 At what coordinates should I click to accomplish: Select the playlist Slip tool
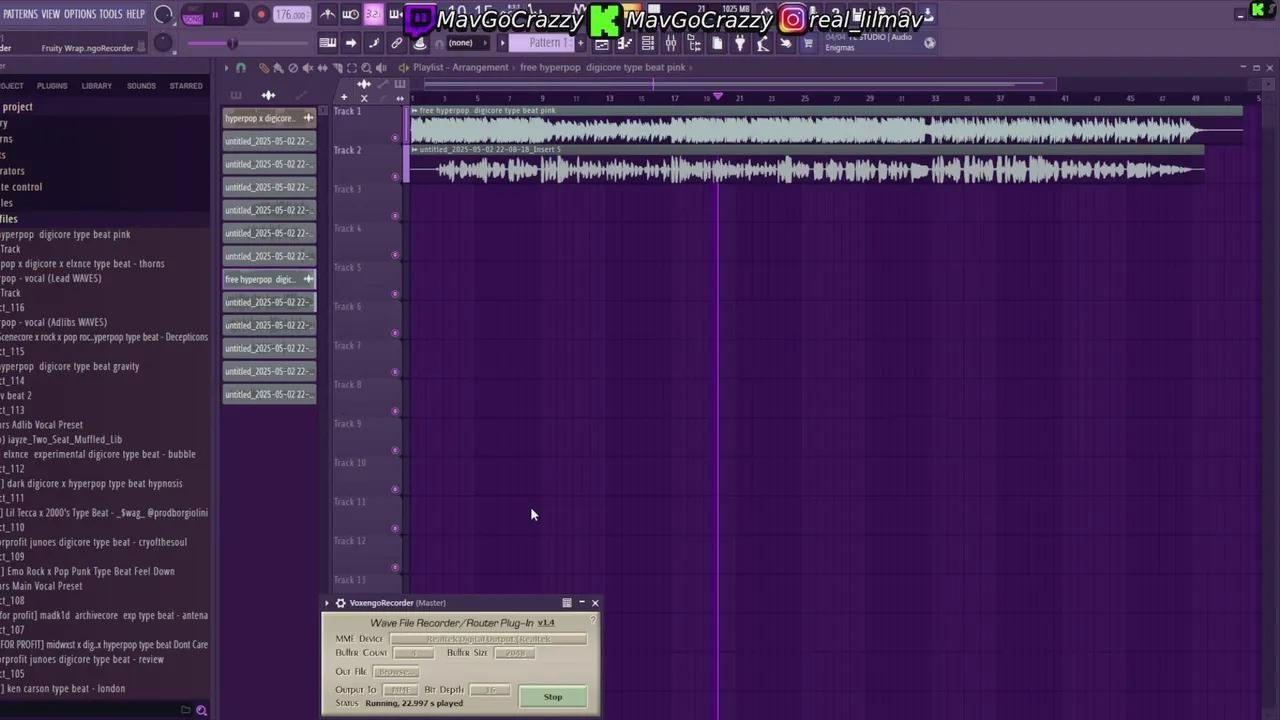[x=322, y=68]
